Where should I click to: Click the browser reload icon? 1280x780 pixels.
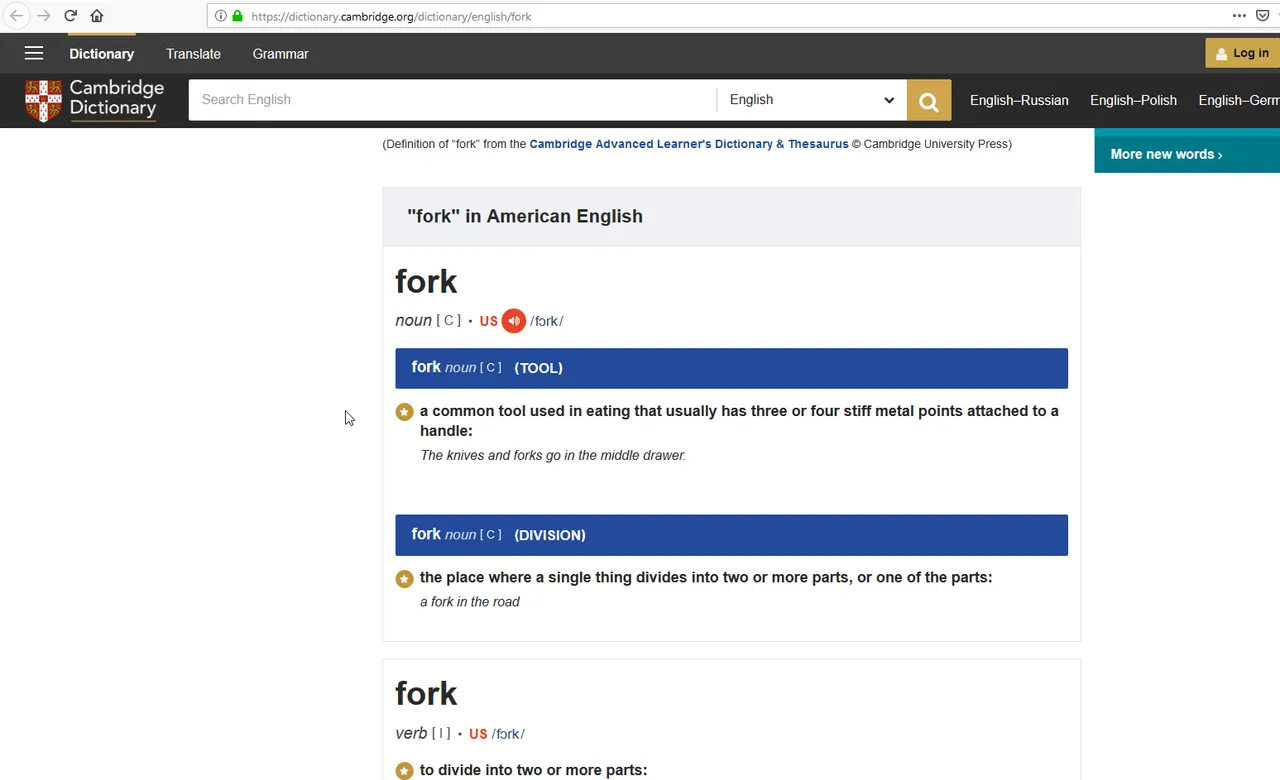[70, 16]
